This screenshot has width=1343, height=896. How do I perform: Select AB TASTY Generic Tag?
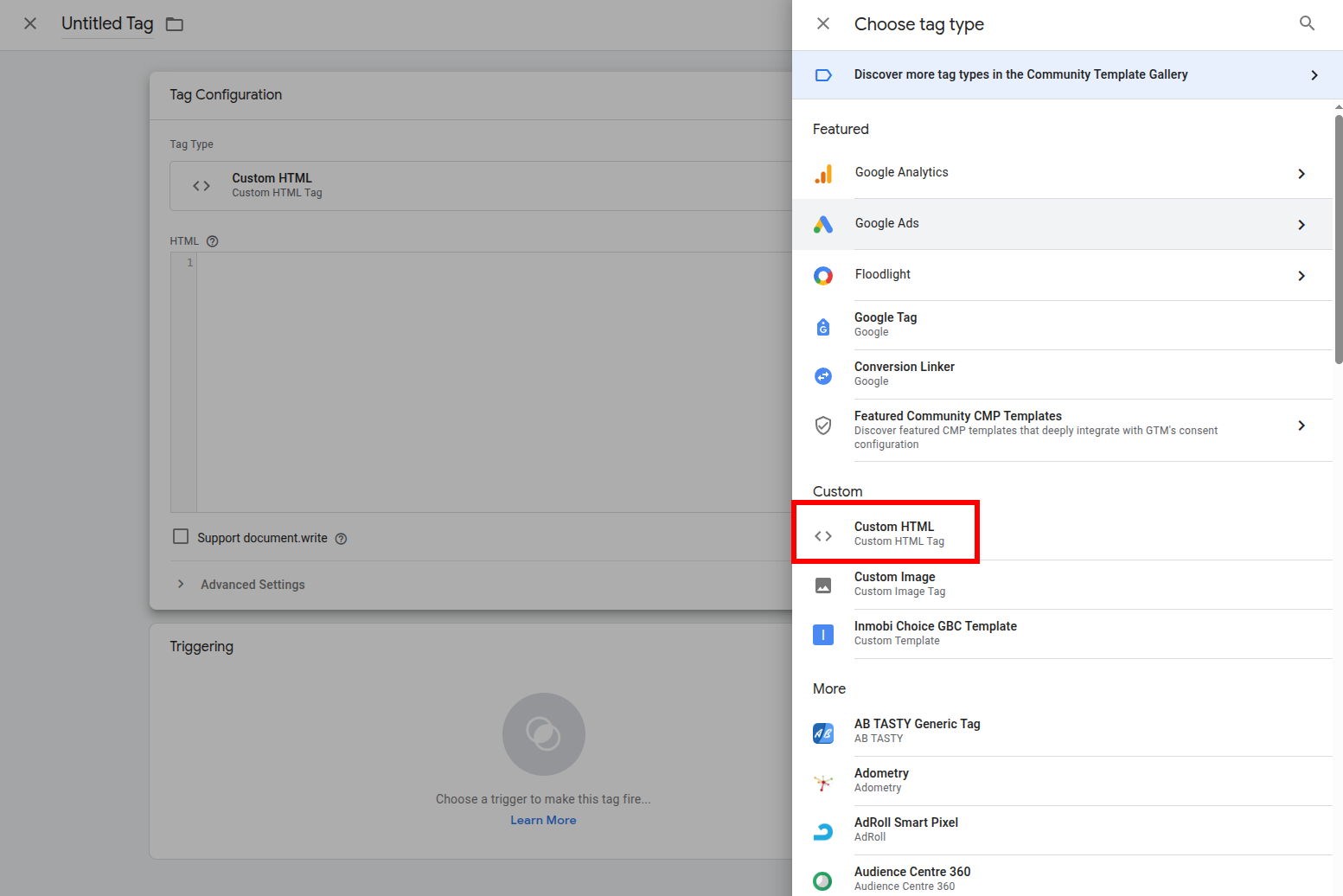coord(1062,732)
